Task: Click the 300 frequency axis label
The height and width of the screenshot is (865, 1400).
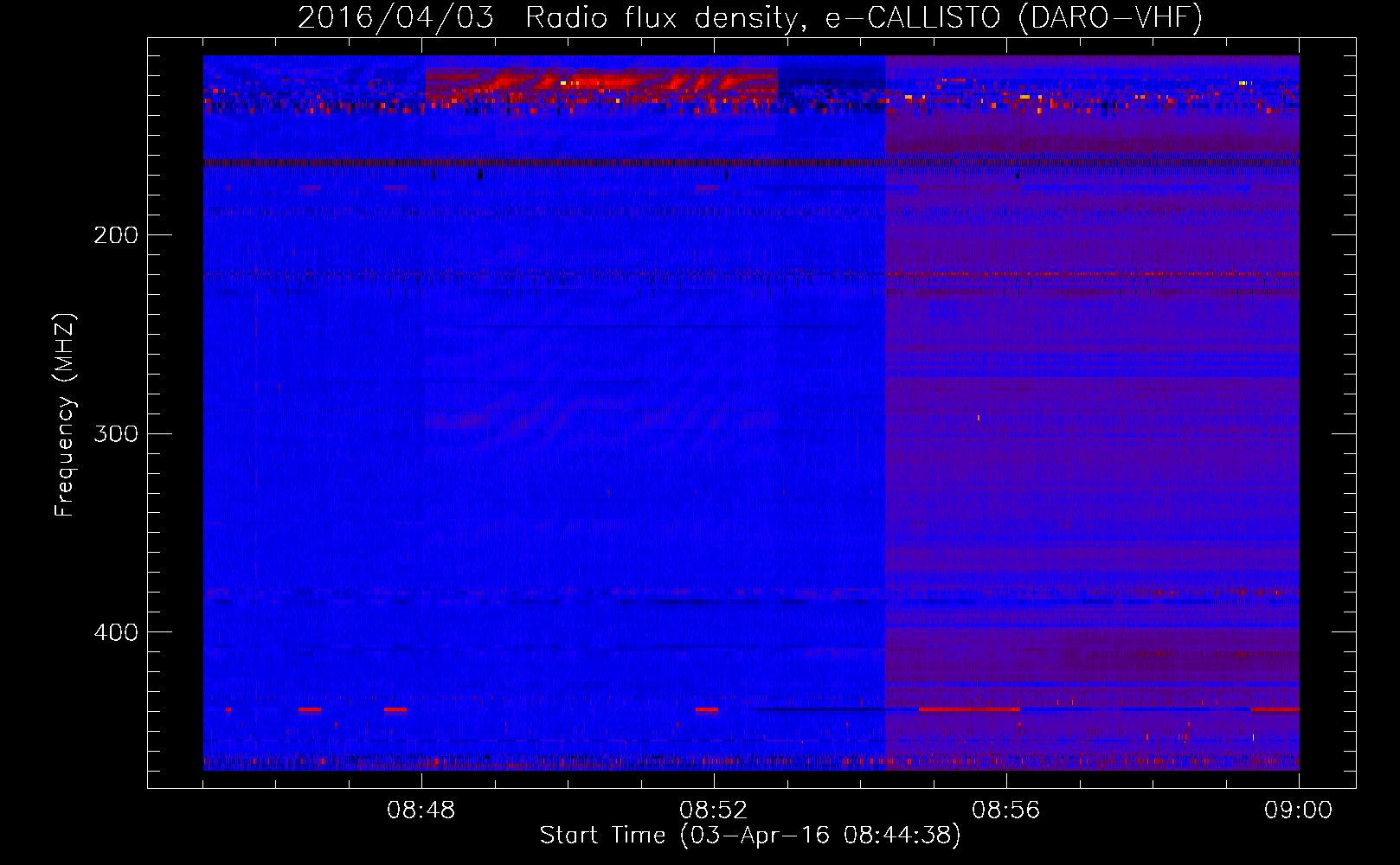Action: (116, 433)
